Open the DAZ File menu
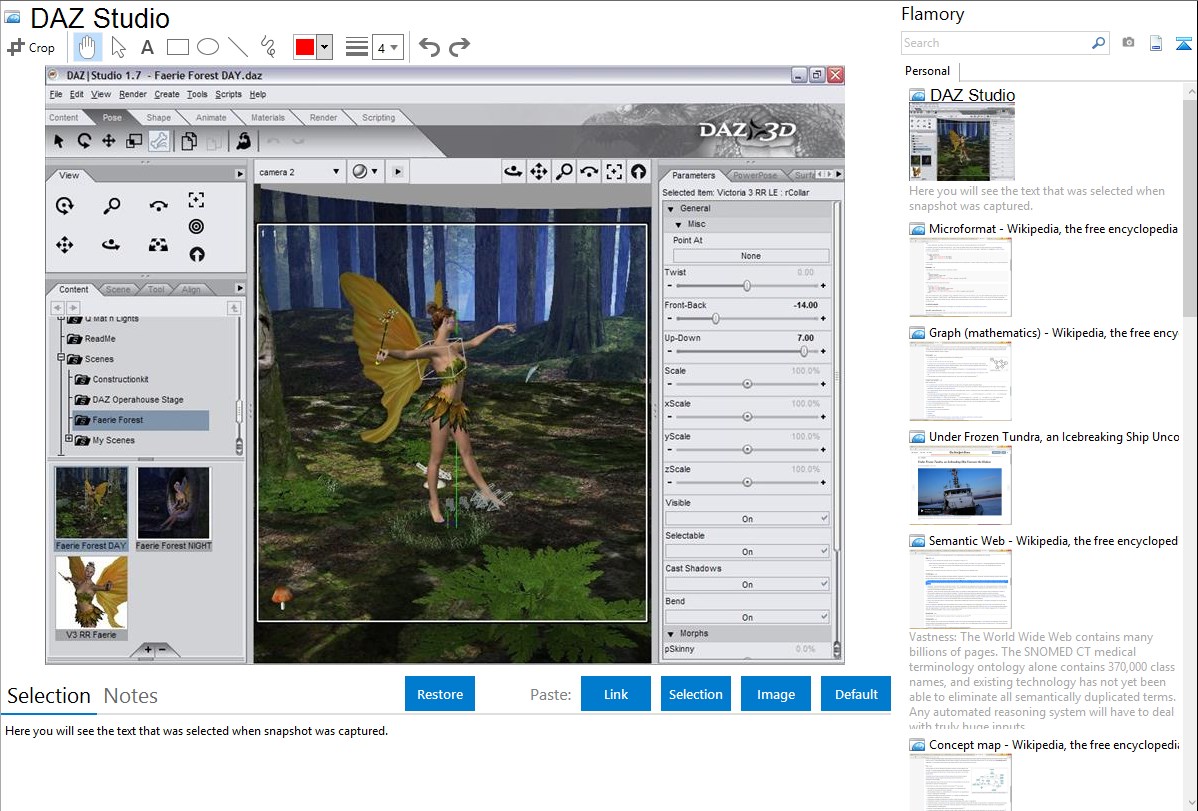Image resolution: width=1198 pixels, height=811 pixels. pyautogui.click(x=56, y=95)
